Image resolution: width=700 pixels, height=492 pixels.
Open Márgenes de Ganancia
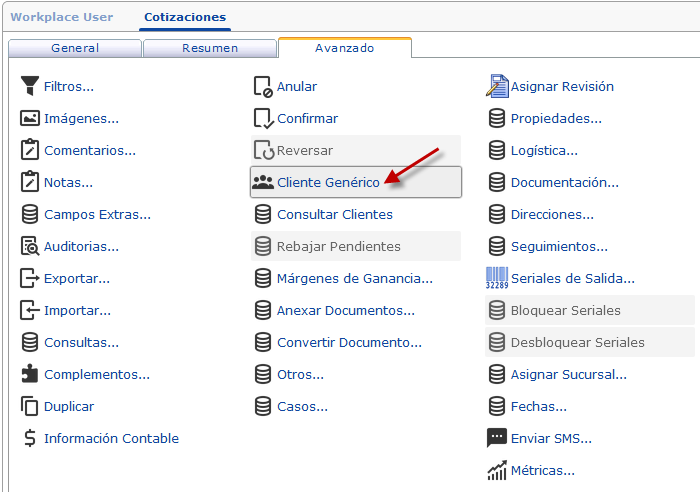click(x=354, y=278)
